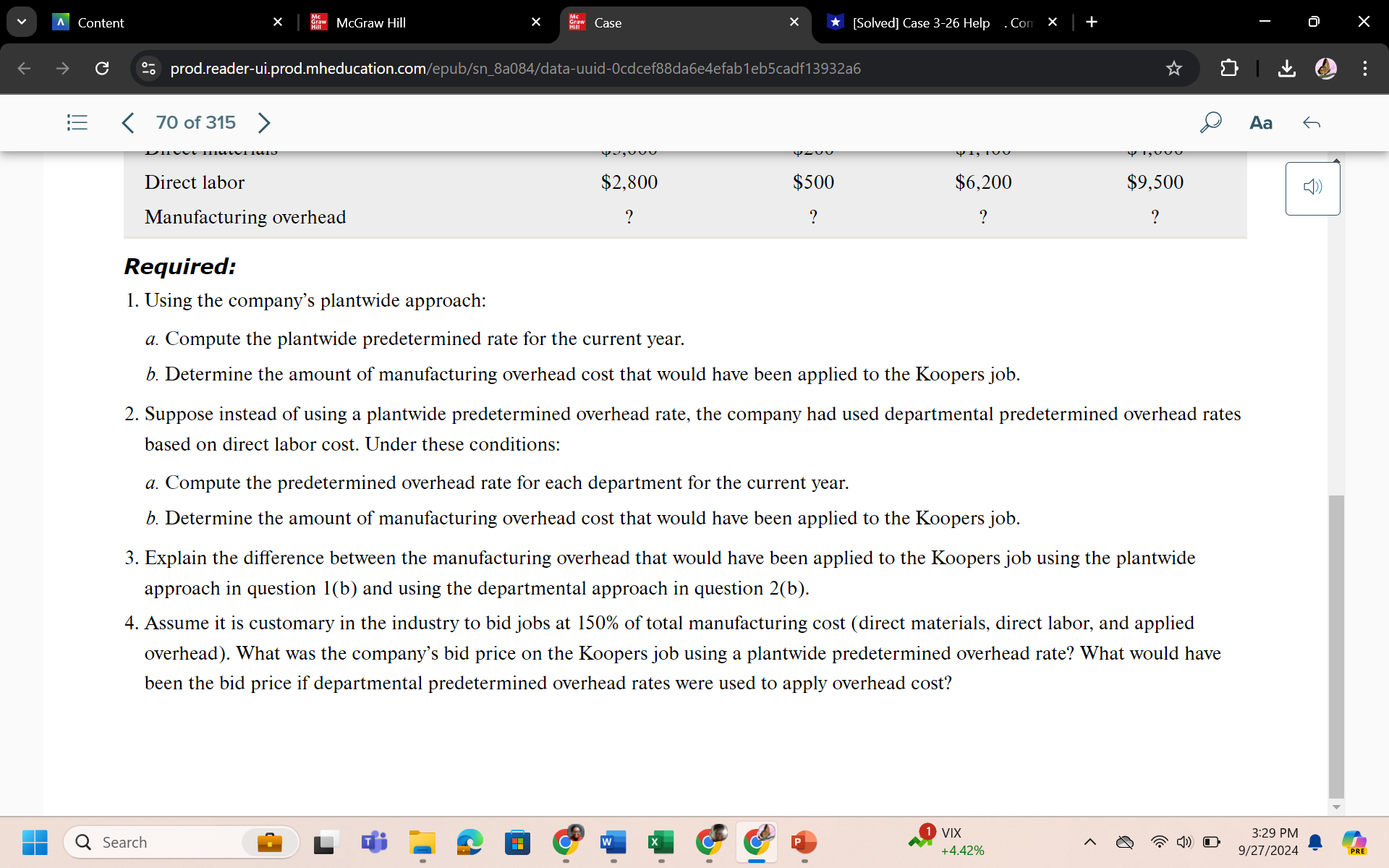Open a new browser tab
The width and height of the screenshot is (1389, 868).
(1091, 22)
